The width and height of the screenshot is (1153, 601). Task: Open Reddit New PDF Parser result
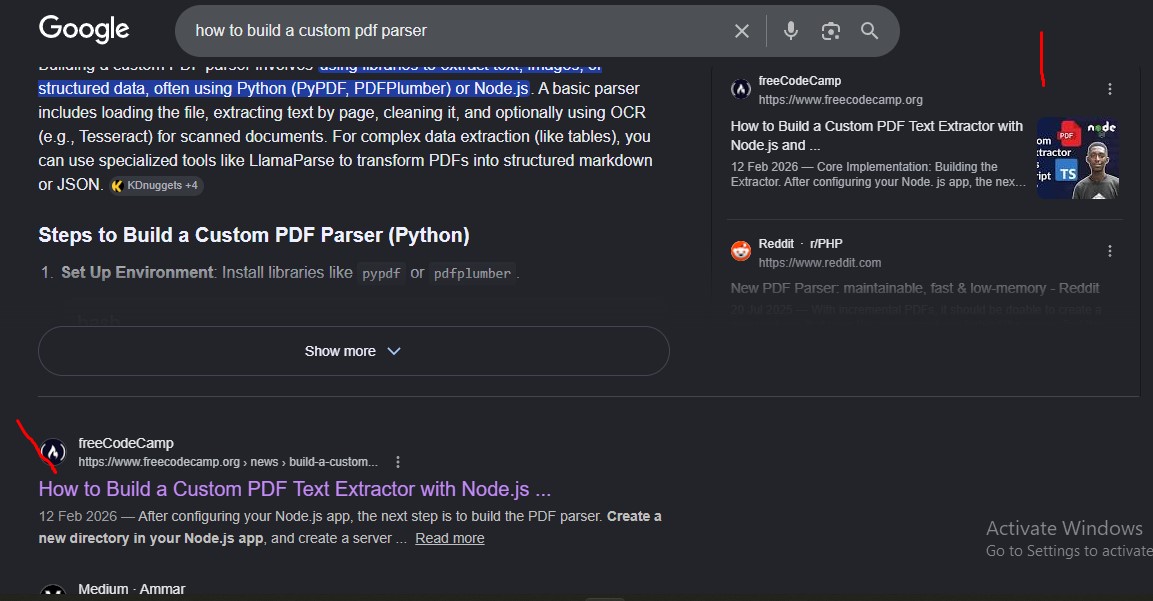915,288
